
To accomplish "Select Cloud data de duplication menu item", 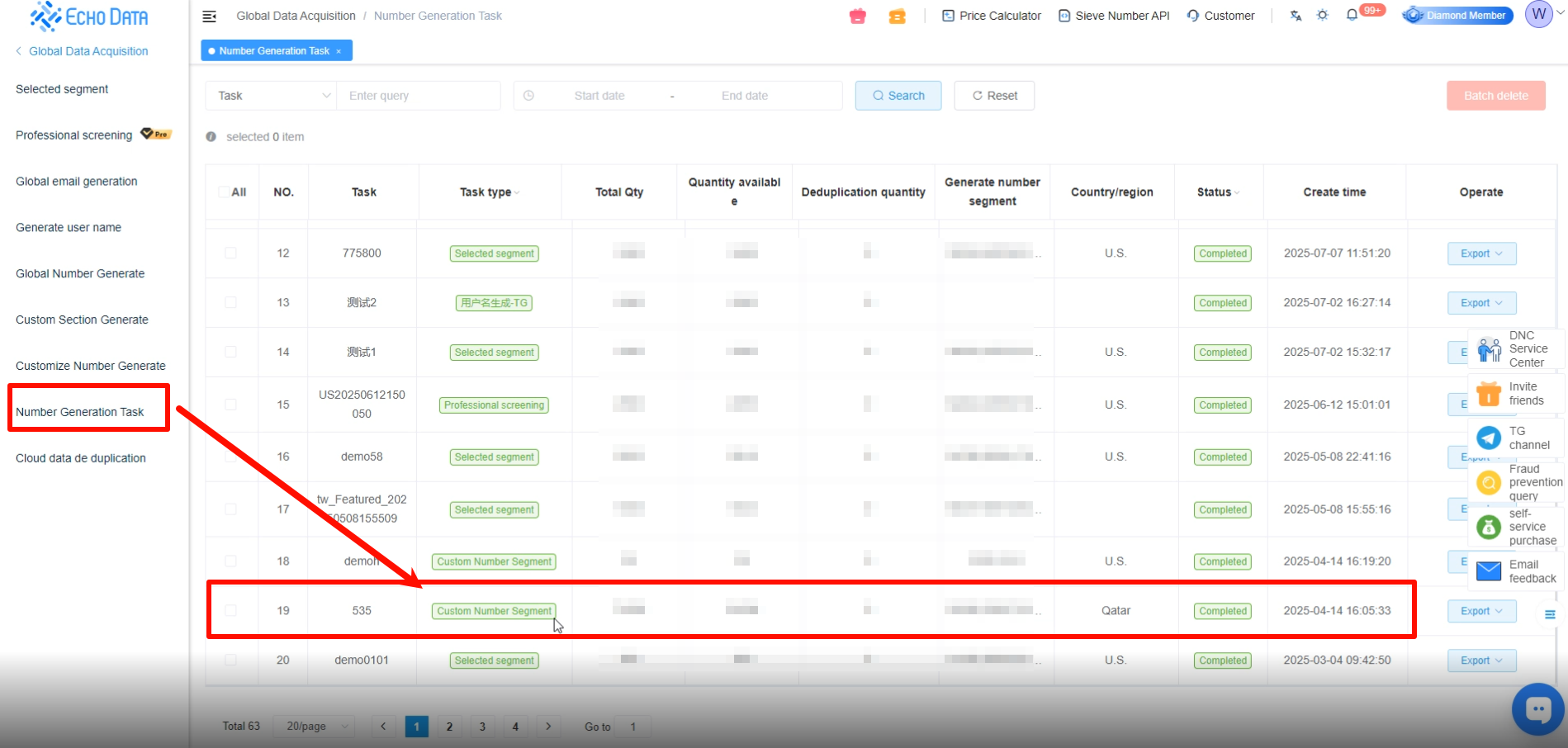I will pos(81,458).
